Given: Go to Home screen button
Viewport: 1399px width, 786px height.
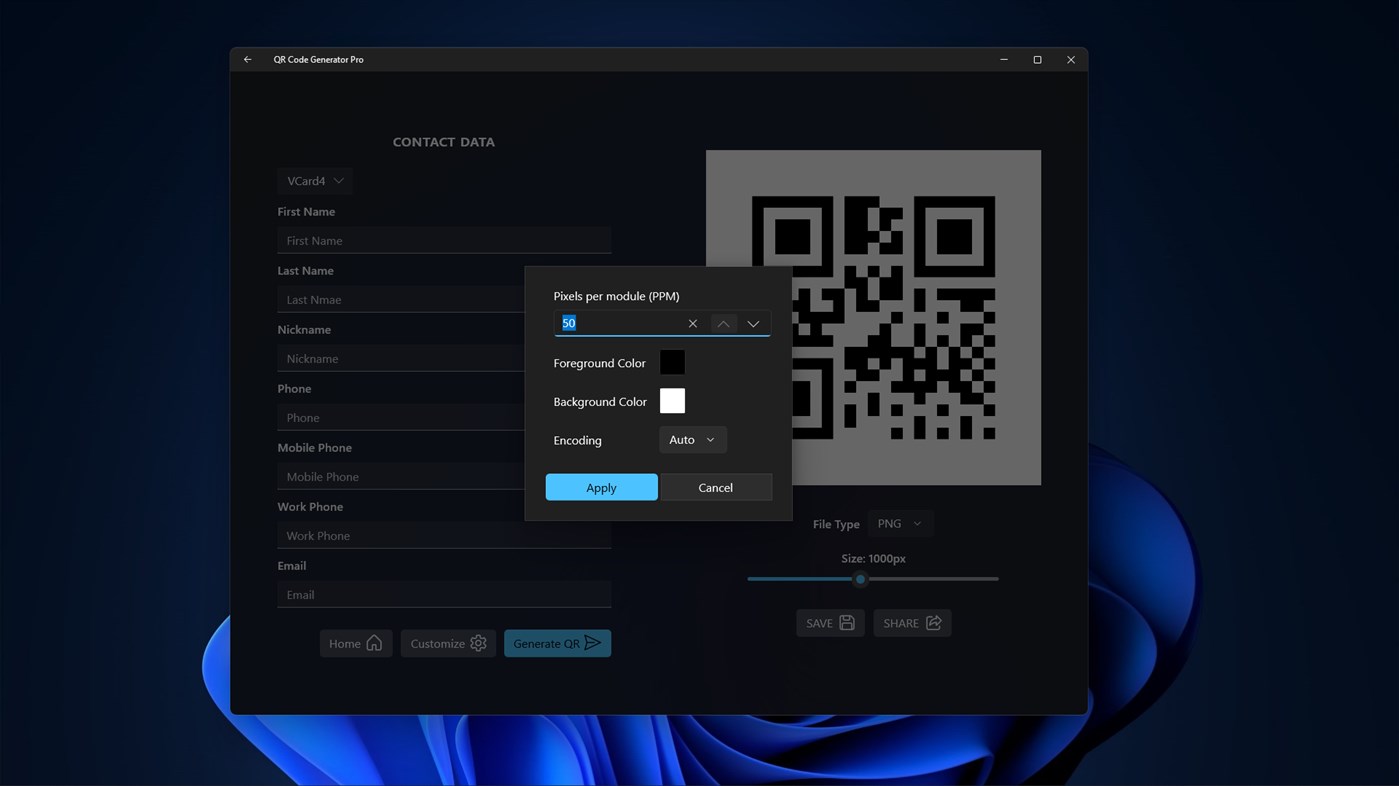Looking at the screenshot, I should (356, 644).
